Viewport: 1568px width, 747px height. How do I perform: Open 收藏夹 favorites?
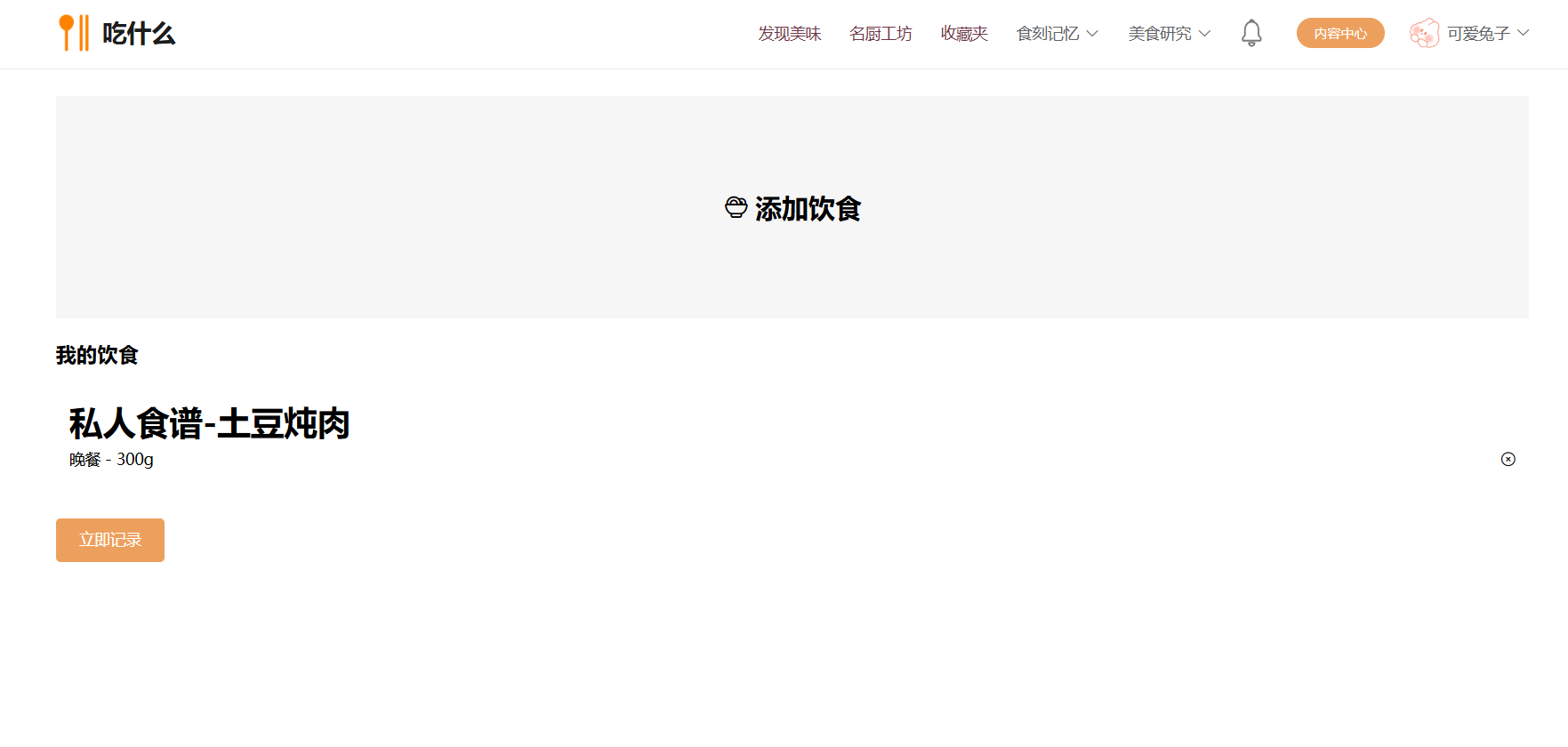[964, 34]
